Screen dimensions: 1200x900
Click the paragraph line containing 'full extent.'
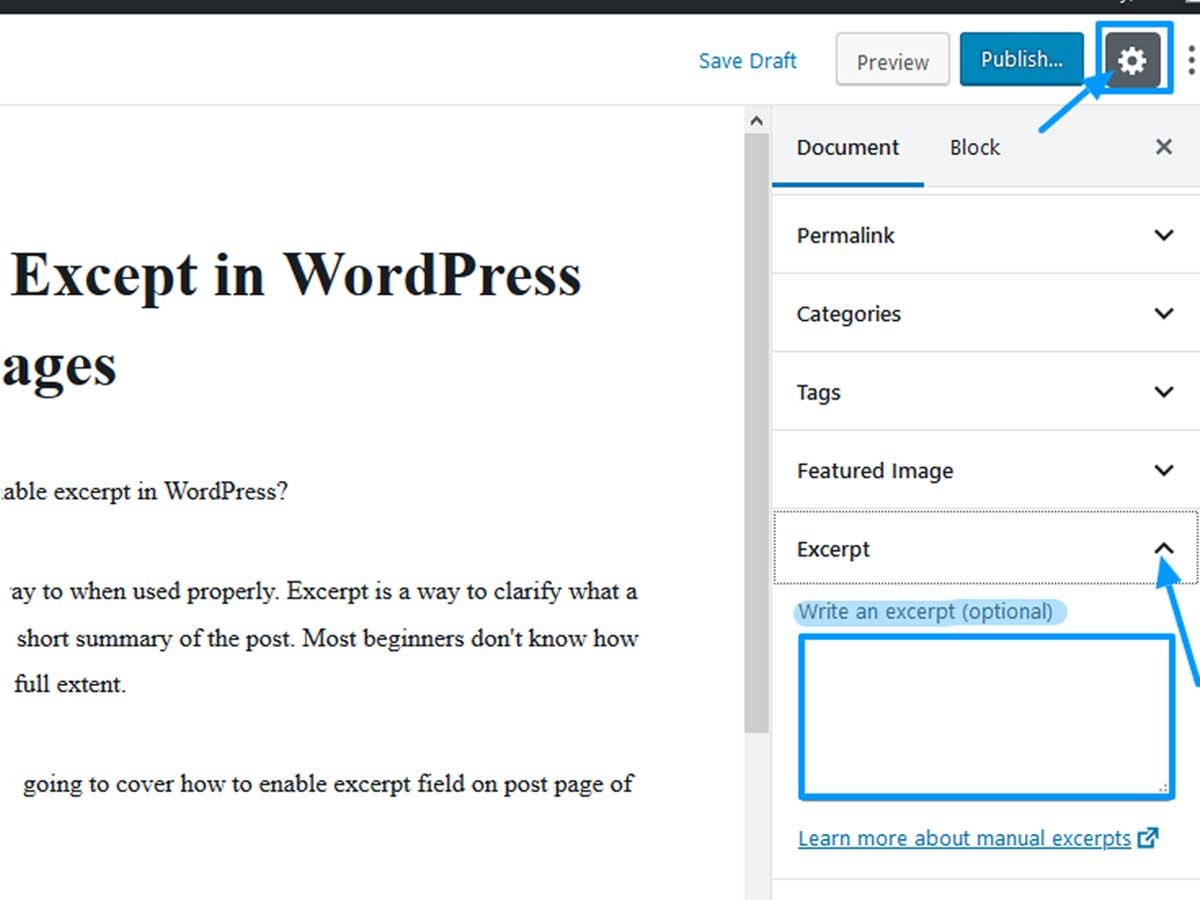pos(70,685)
